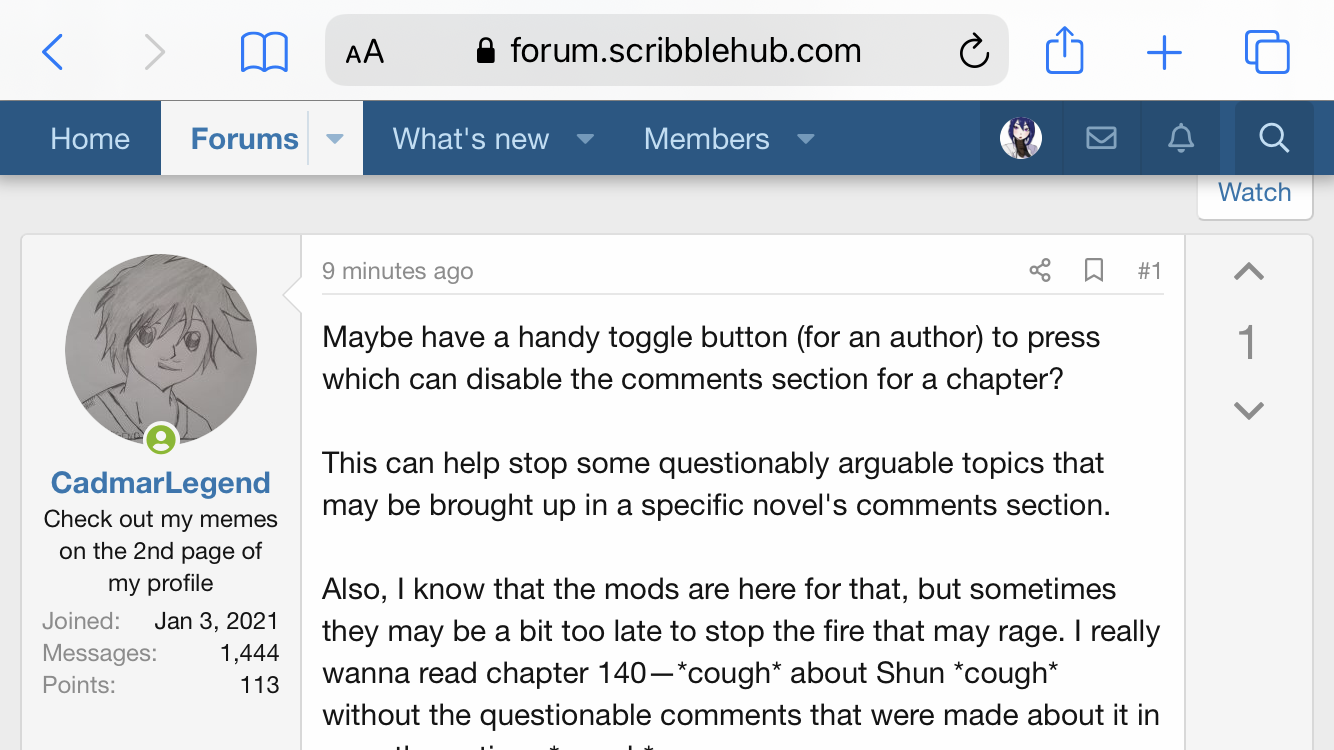Expand the Forums dropdown arrow
Image resolution: width=1334 pixels, height=750 pixels.
(335, 139)
